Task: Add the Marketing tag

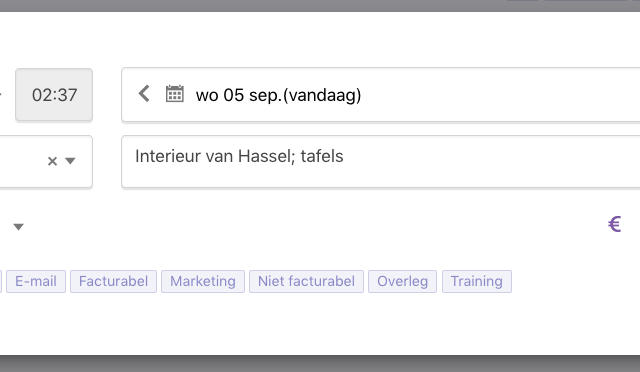Action: coord(203,281)
